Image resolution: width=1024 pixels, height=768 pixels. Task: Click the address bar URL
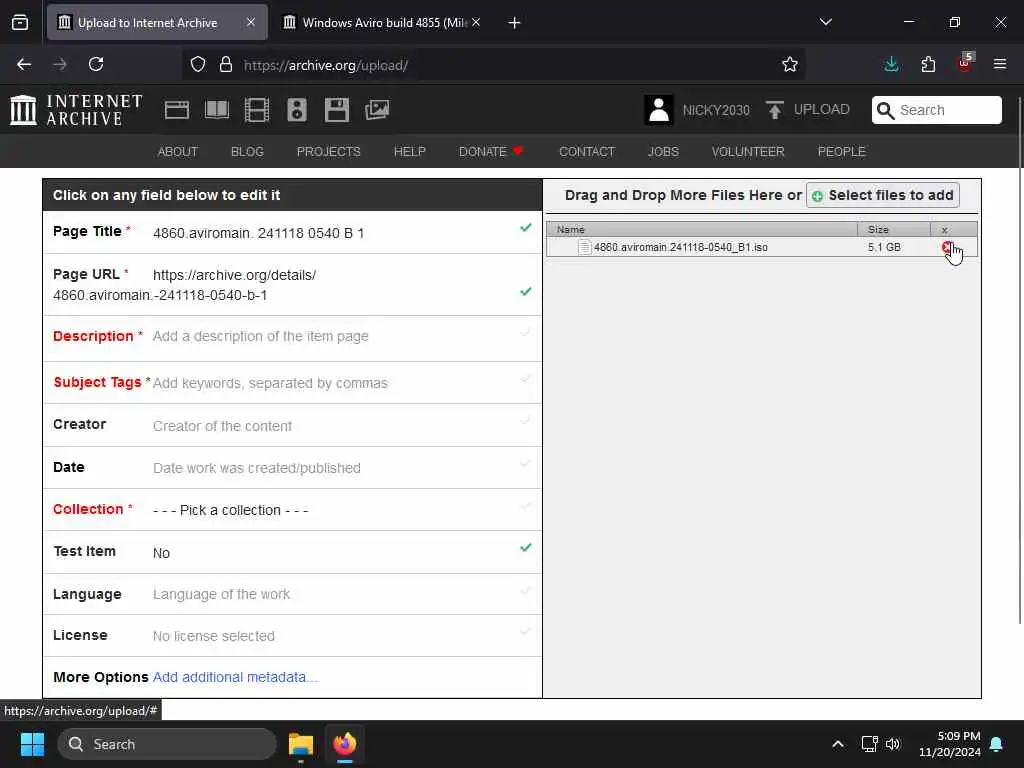coord(496,65)
